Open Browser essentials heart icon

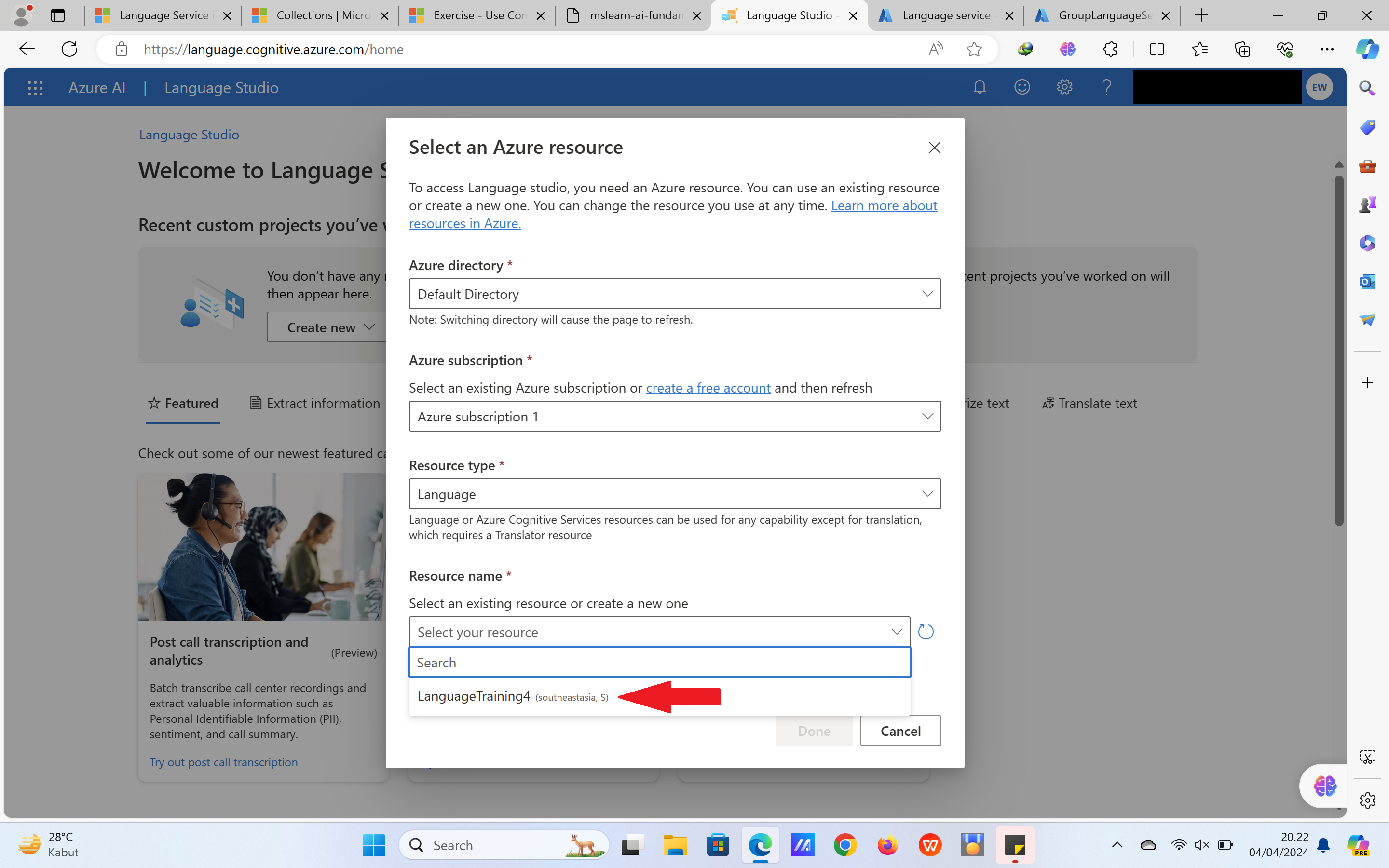click(x=1284, y=49)
